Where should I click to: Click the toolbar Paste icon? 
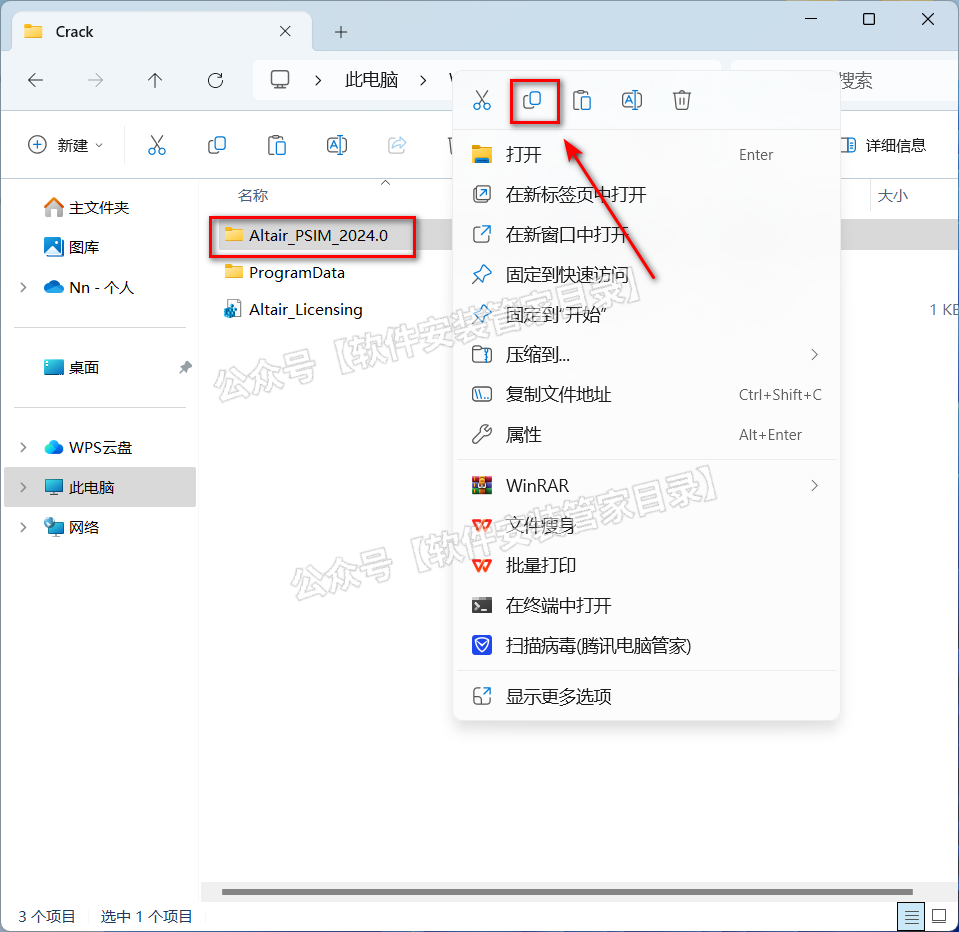point(276,145)
